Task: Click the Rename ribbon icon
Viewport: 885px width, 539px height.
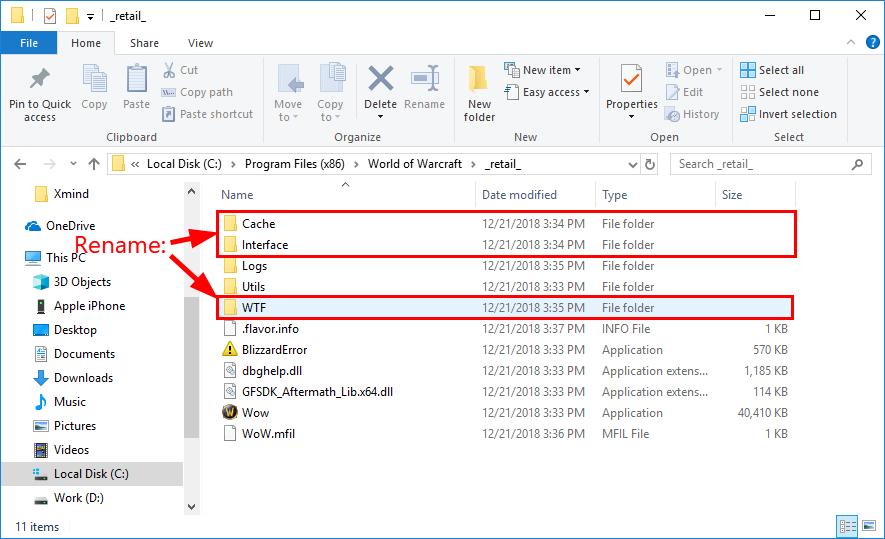Action: (x=424, y=78)
